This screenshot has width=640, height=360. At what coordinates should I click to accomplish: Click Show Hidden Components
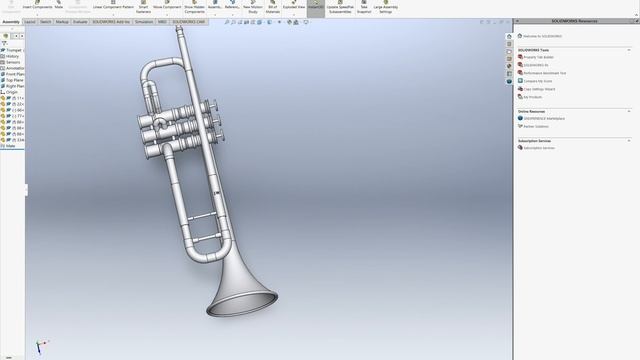point(194,7)
